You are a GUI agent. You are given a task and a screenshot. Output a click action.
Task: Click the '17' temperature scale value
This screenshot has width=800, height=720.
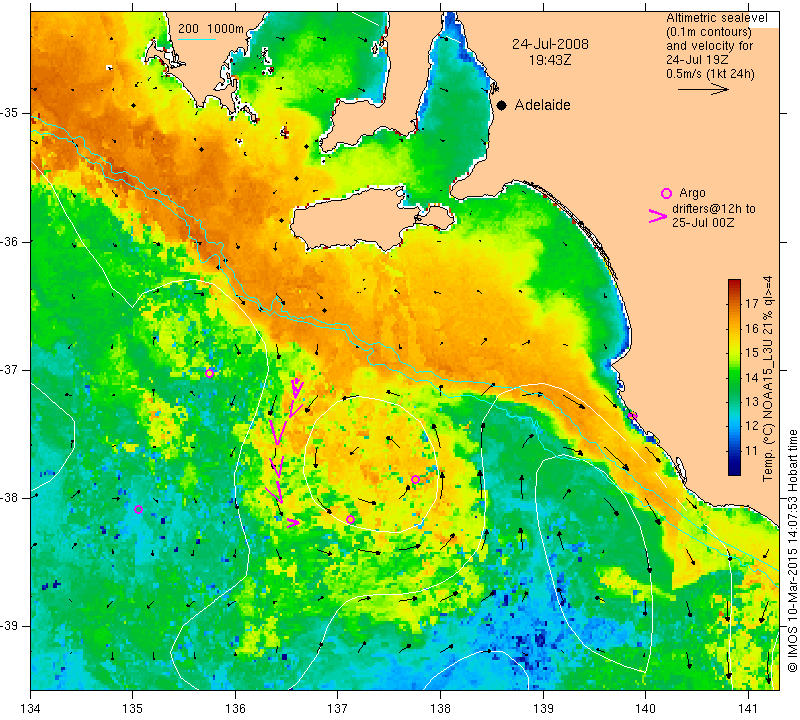(752, 304)
